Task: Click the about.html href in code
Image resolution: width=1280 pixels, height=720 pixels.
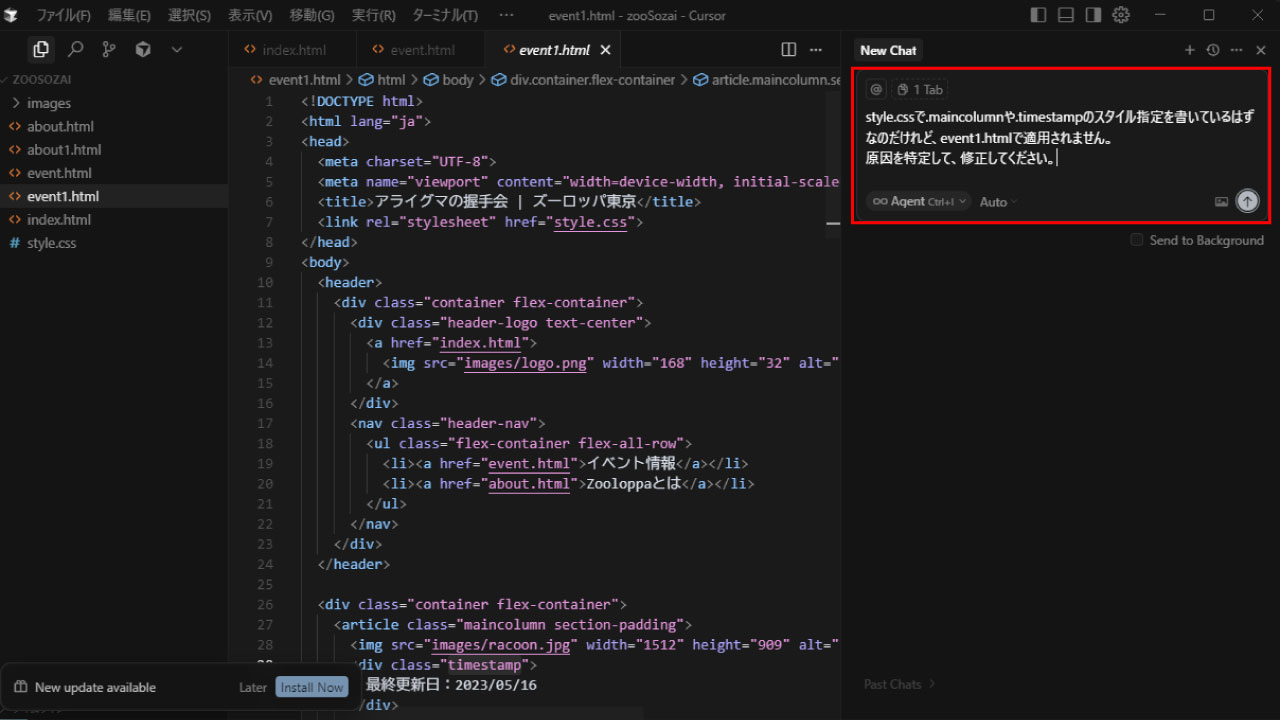Action: click(x=529, y=484)
